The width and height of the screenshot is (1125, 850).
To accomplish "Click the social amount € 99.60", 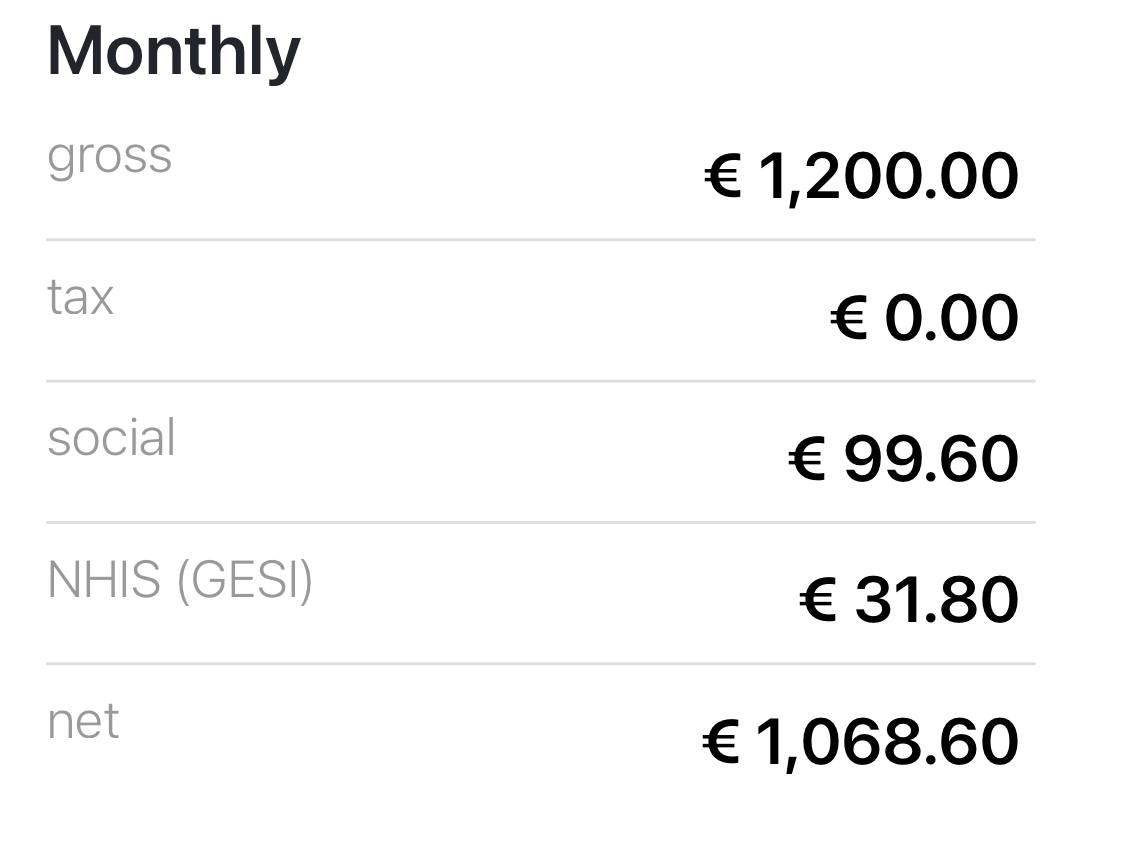I will 903,459.
